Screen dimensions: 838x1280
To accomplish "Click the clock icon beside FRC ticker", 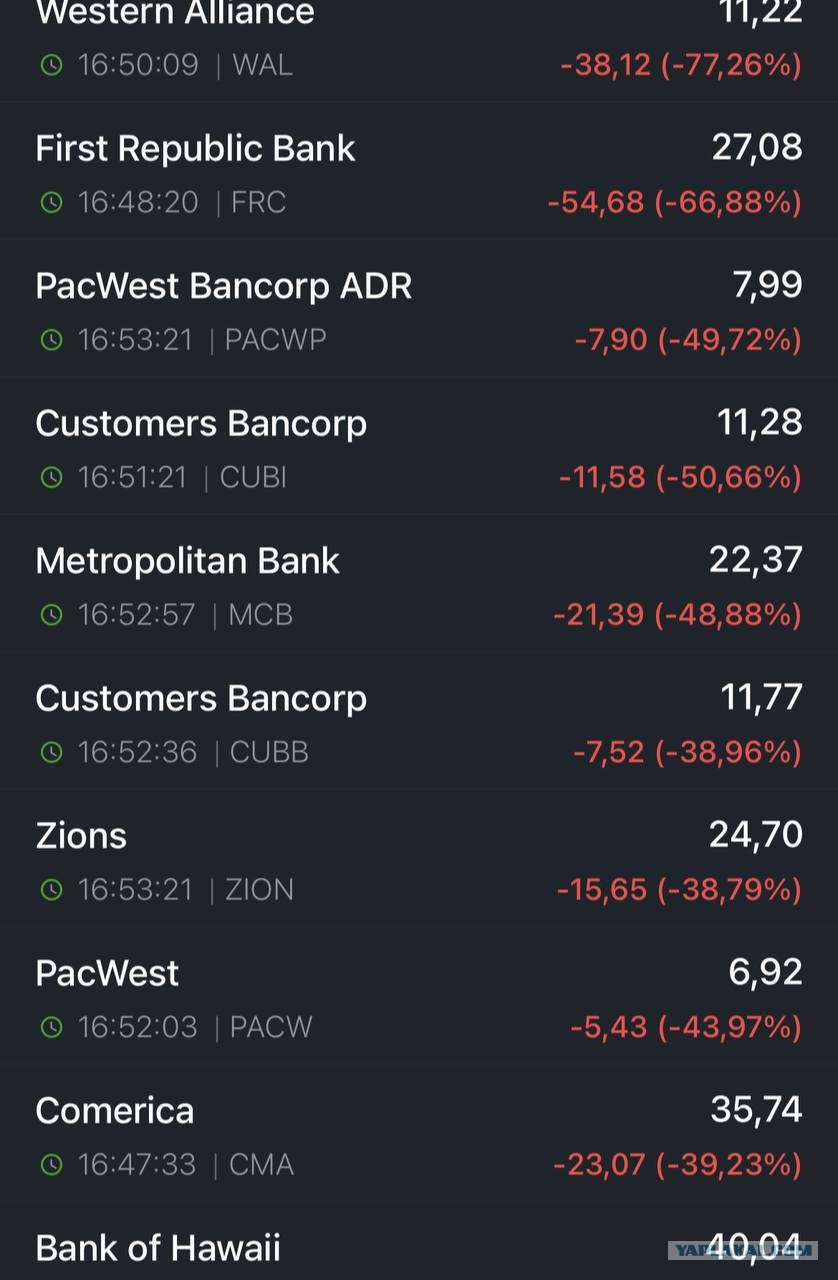I will (x=51, y=203).
